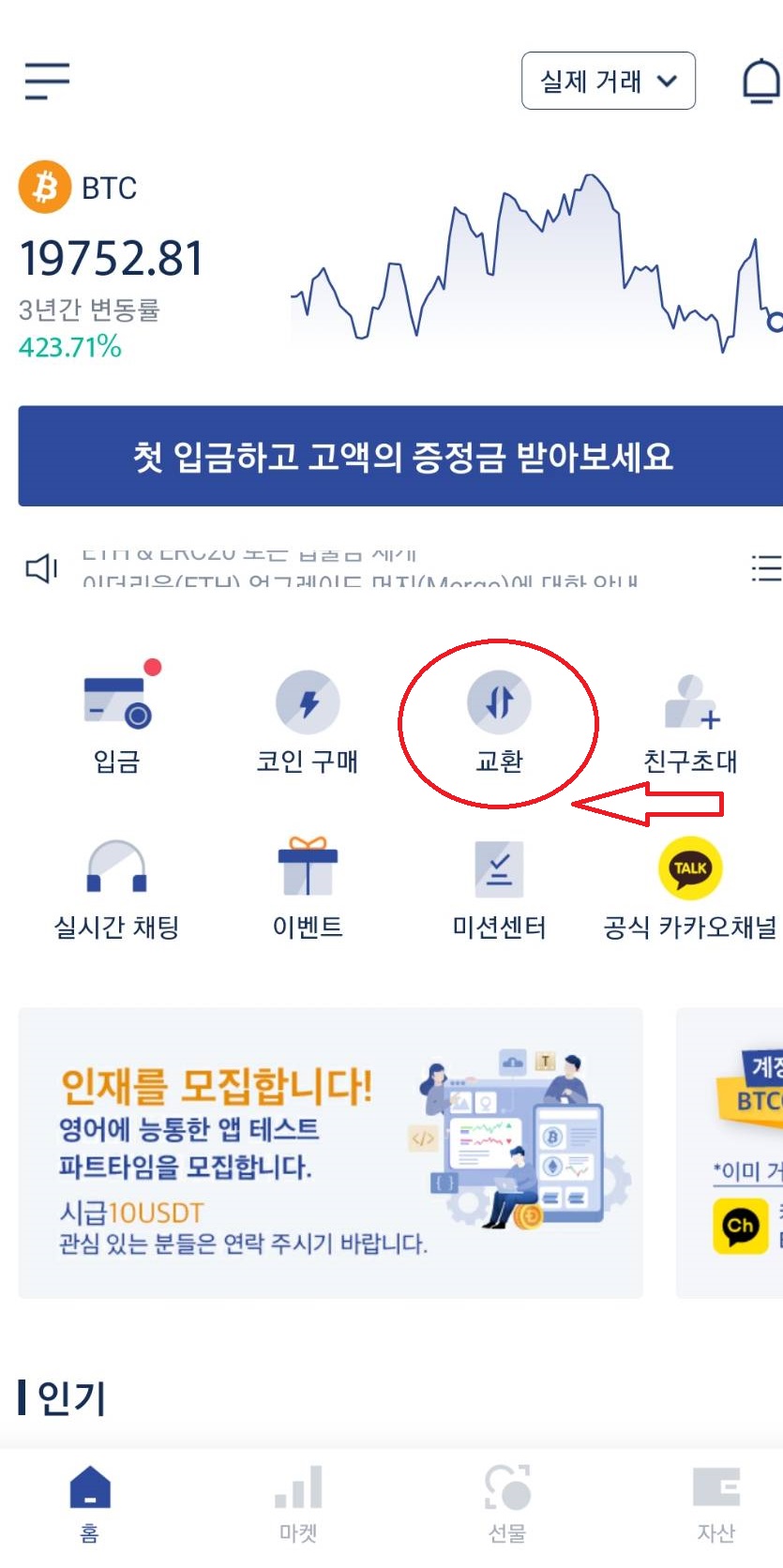Select the BTC coin logo
This screenshot has height=1568, width=783.
45,188
